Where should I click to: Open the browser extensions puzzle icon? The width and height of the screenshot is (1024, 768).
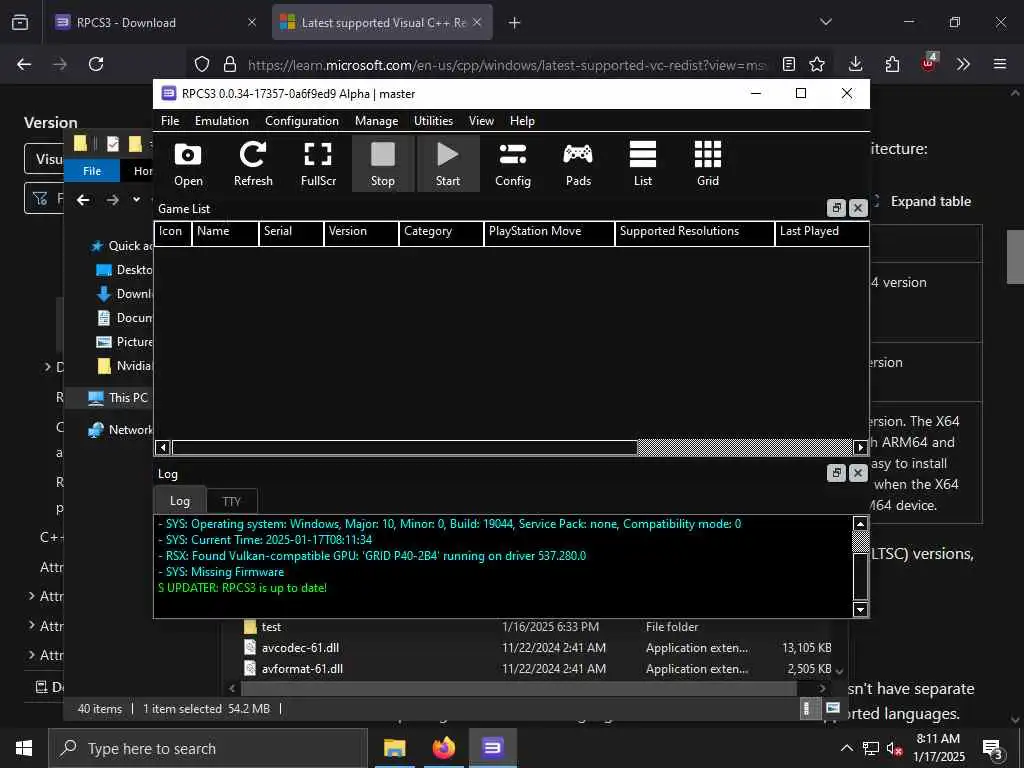coord(892,64)
